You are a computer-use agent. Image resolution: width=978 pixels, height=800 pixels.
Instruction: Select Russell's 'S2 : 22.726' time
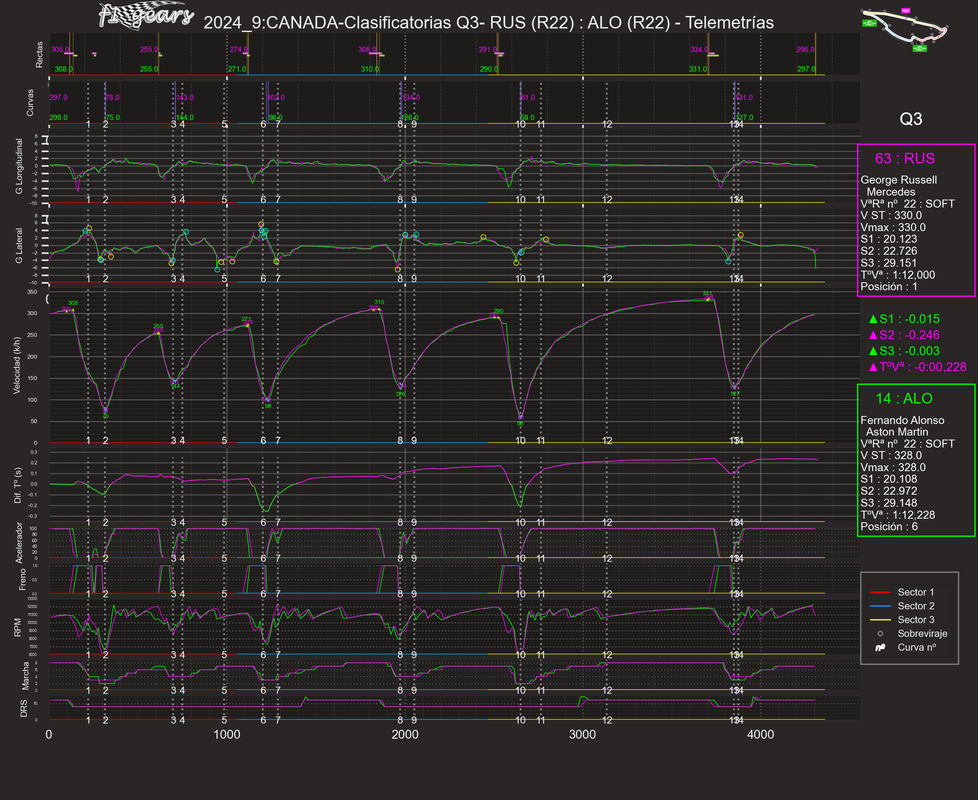point(888,251)
